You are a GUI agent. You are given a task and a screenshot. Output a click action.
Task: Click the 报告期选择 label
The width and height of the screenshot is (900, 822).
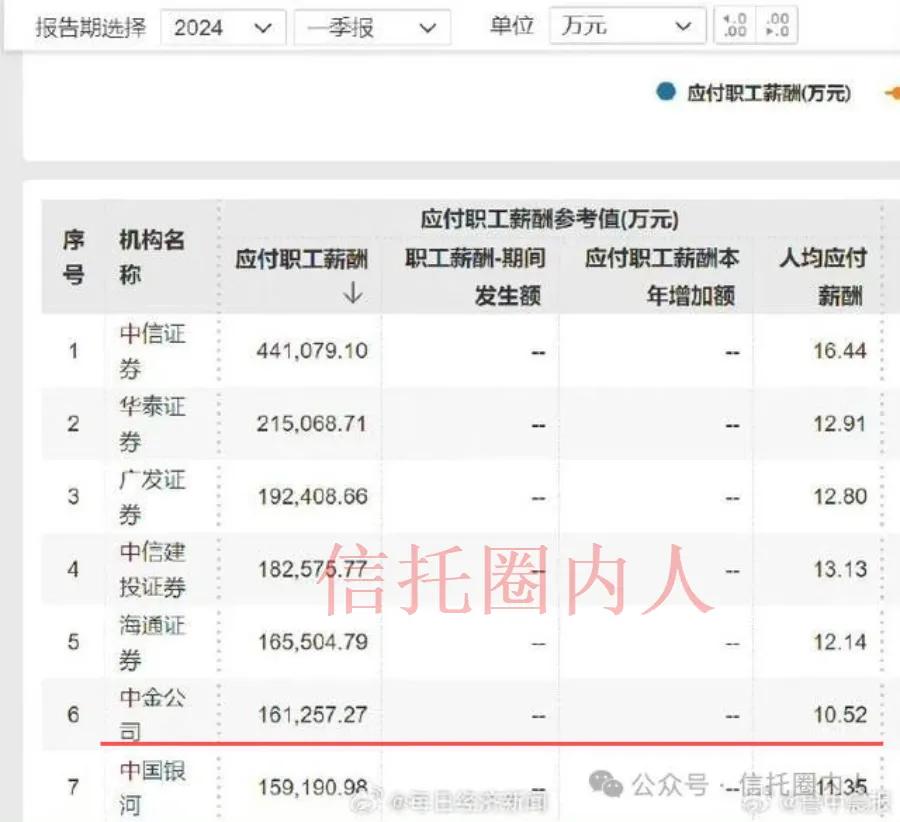point(91,27)
